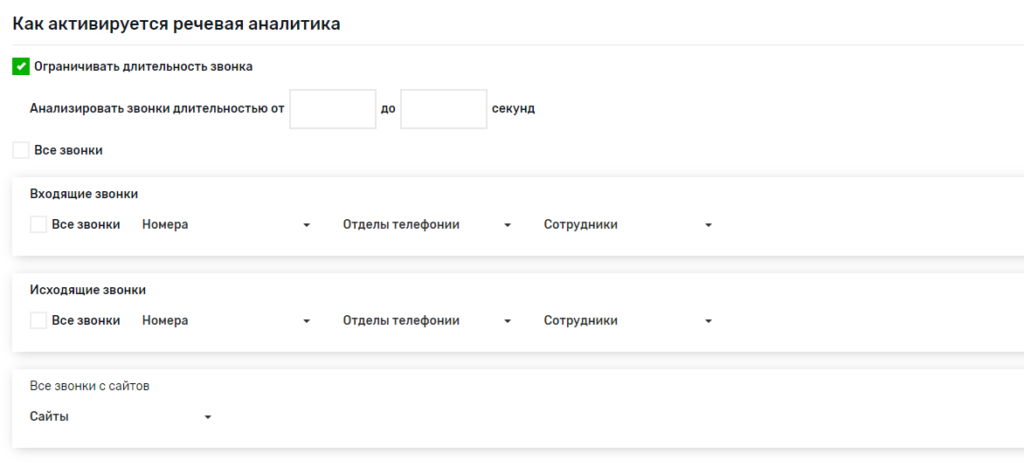Open Отделы телефонии dropdown for outgoing calls
Screen dimensions: 1024x467
[425, 321]
